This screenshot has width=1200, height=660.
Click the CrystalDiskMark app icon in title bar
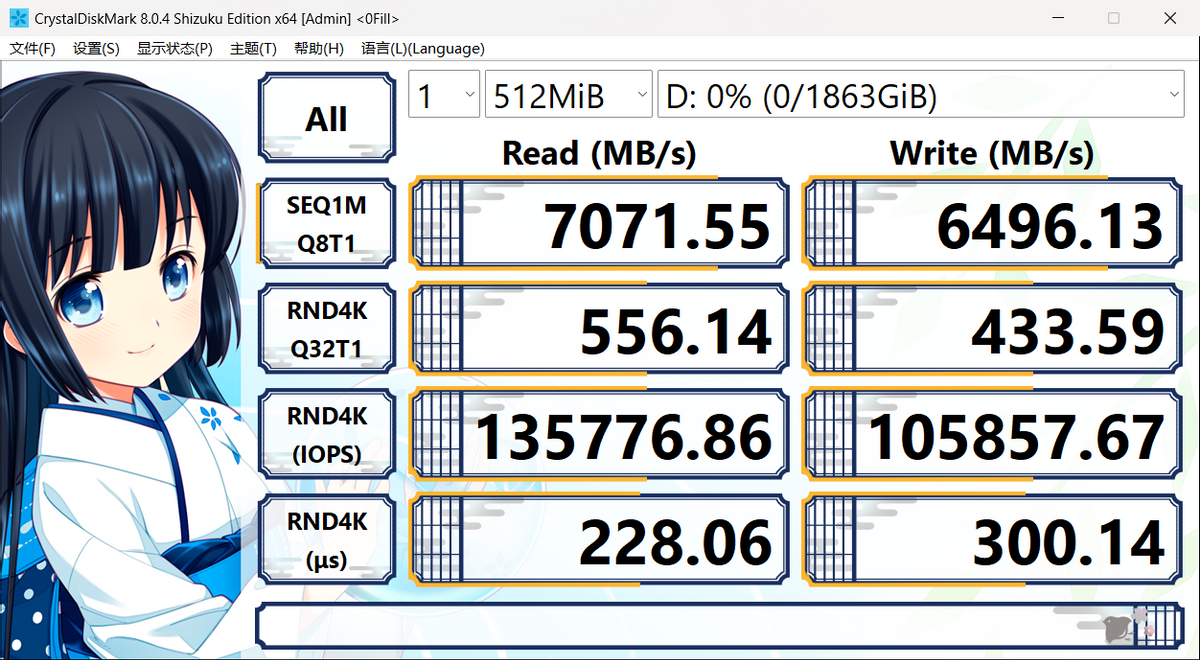[x=17, y=18]
